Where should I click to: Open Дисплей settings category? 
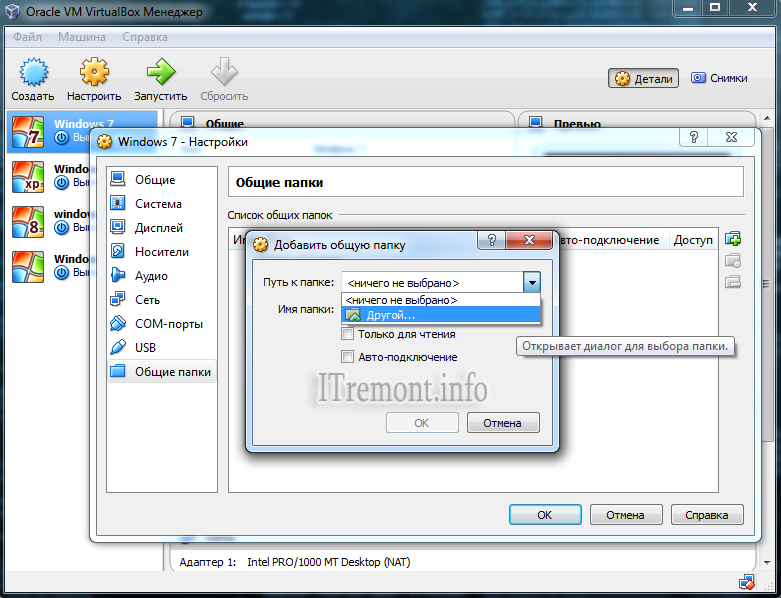pos(162,228)
